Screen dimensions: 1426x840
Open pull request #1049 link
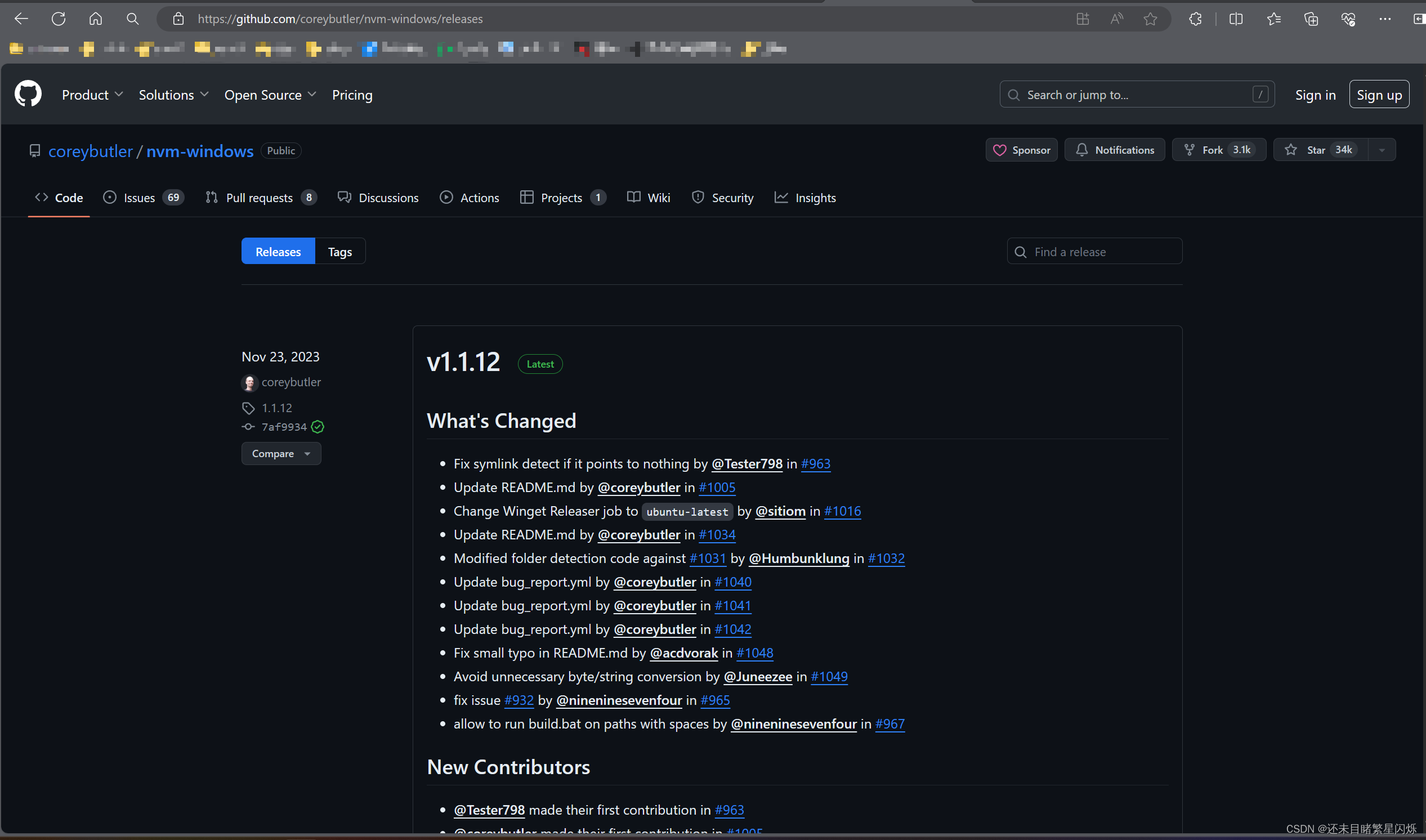click(829, 676)
